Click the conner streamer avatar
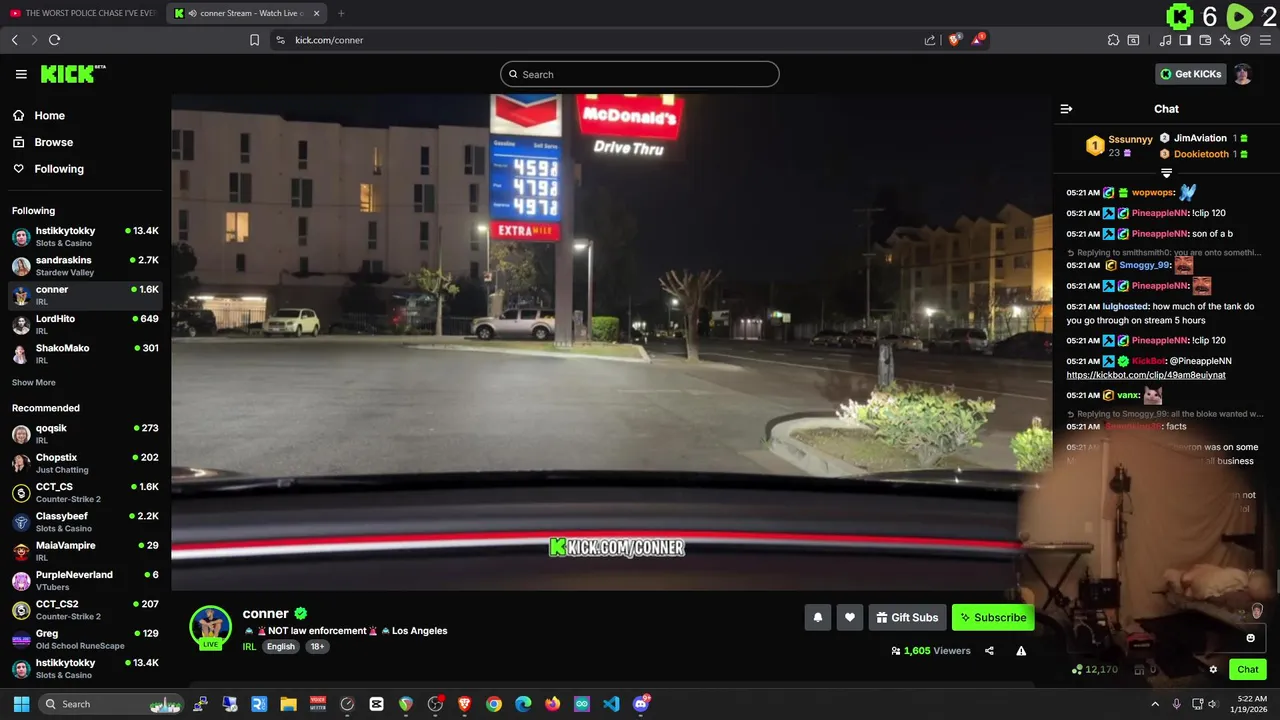The width and height of the screenshot is (1280, 720). 210,627
